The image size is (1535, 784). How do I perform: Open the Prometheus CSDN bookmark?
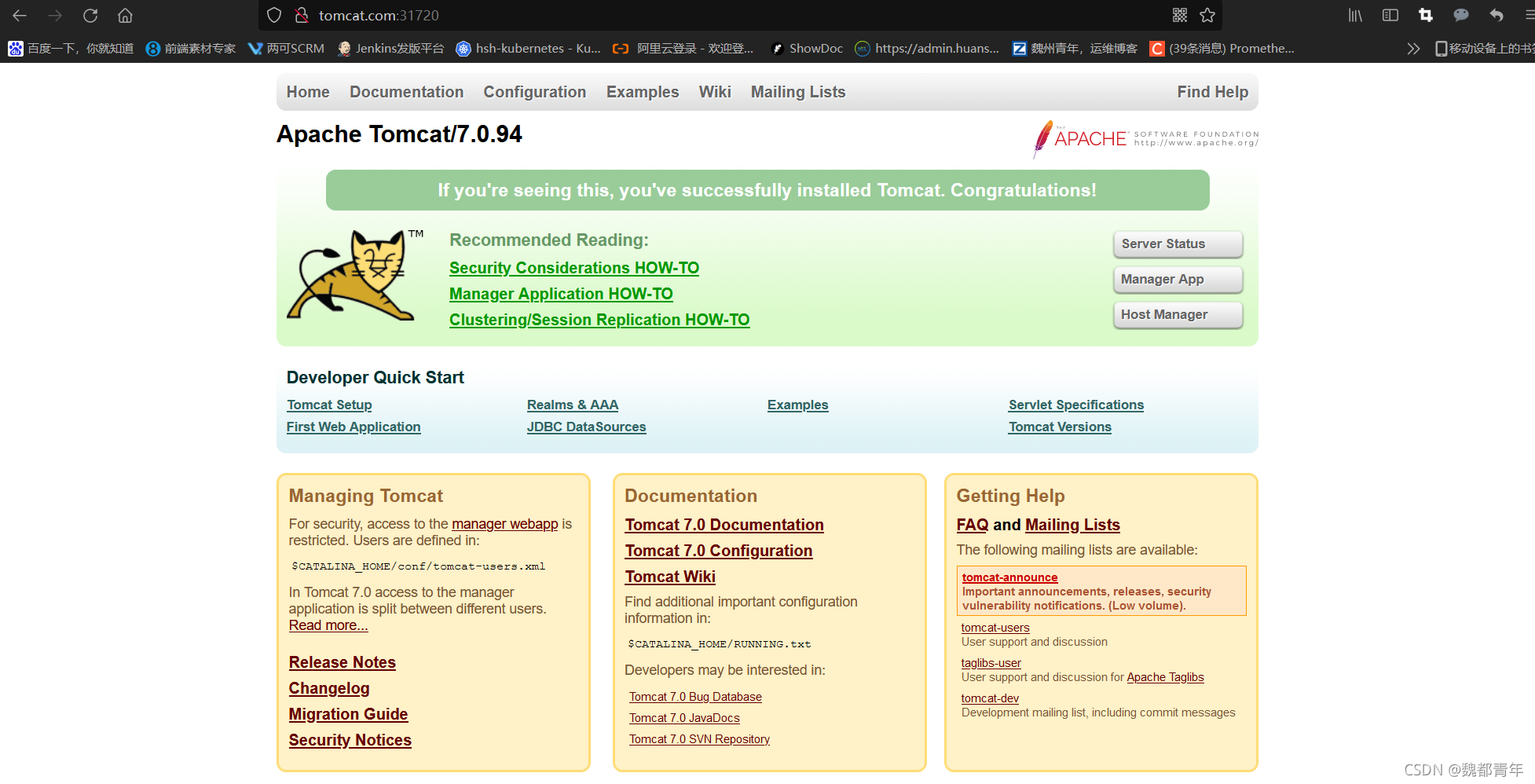[x=1222, y=49]
